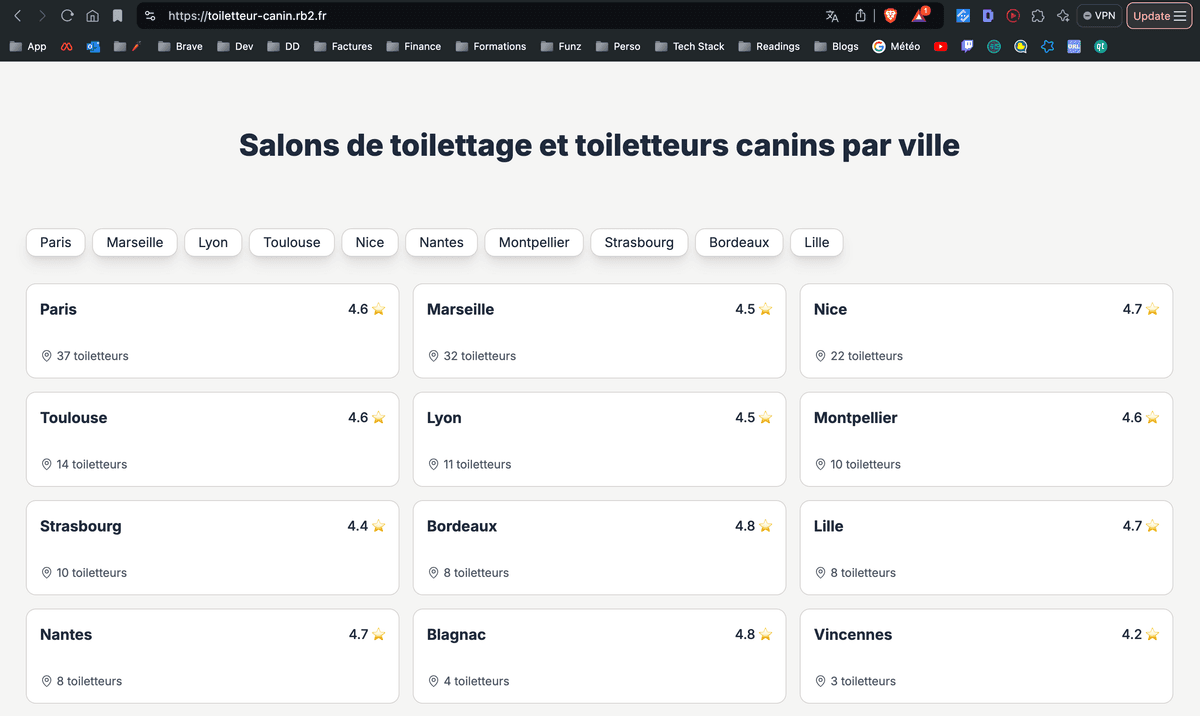Screen dimensions: 1200x716
Task: Open the Vincennes city card
Action: [x=985, y=656]
